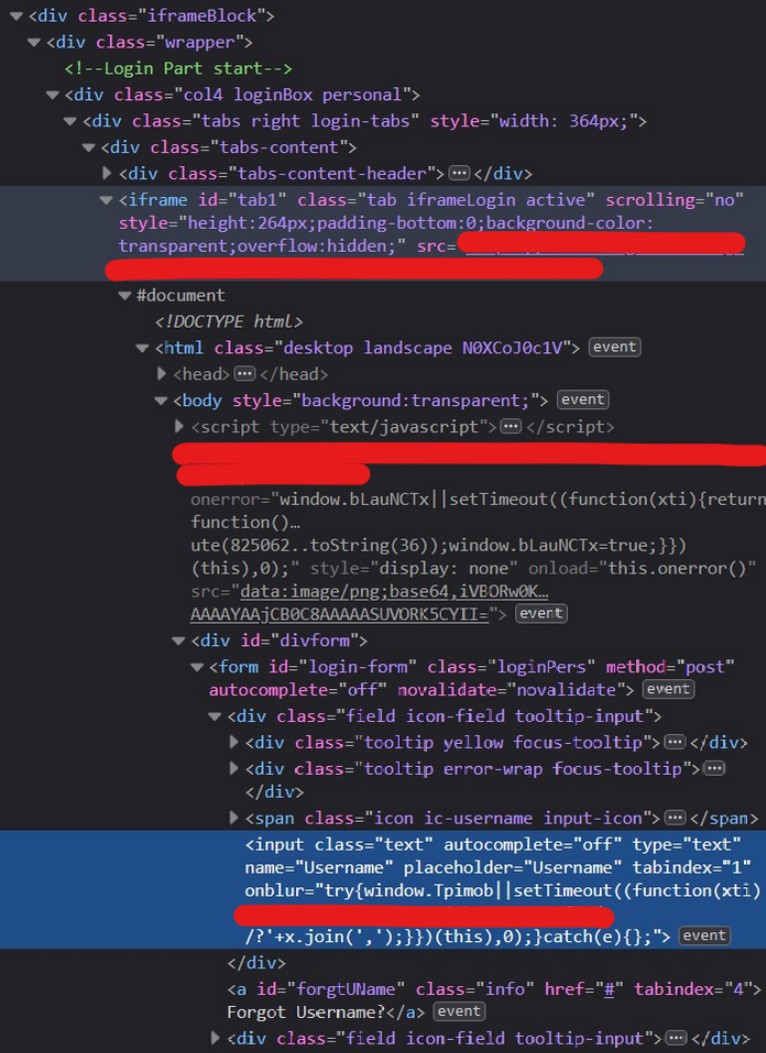Click event badge after Forgot Username link
The width and height of the screenshot is (766, 1053).
(x=459, y=1011)
